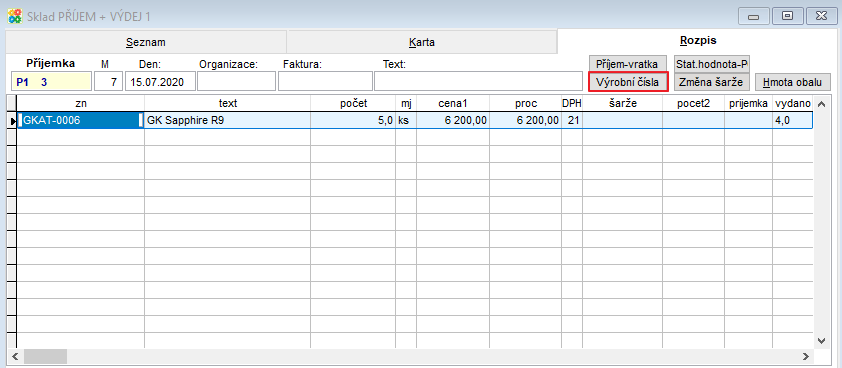Click the šarže column header
The width and height of the screenshot is (842, 368).
(622, 103)
